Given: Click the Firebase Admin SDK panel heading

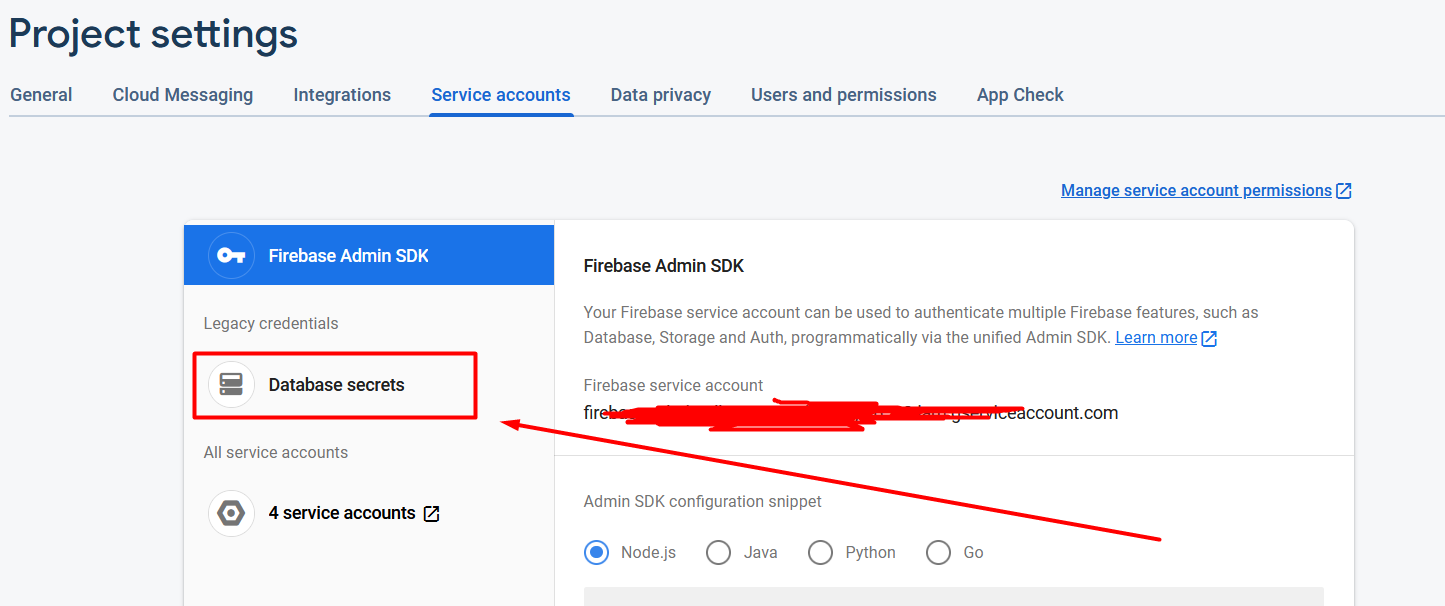Looking at the screenshot, I should (x=664, y=266).
